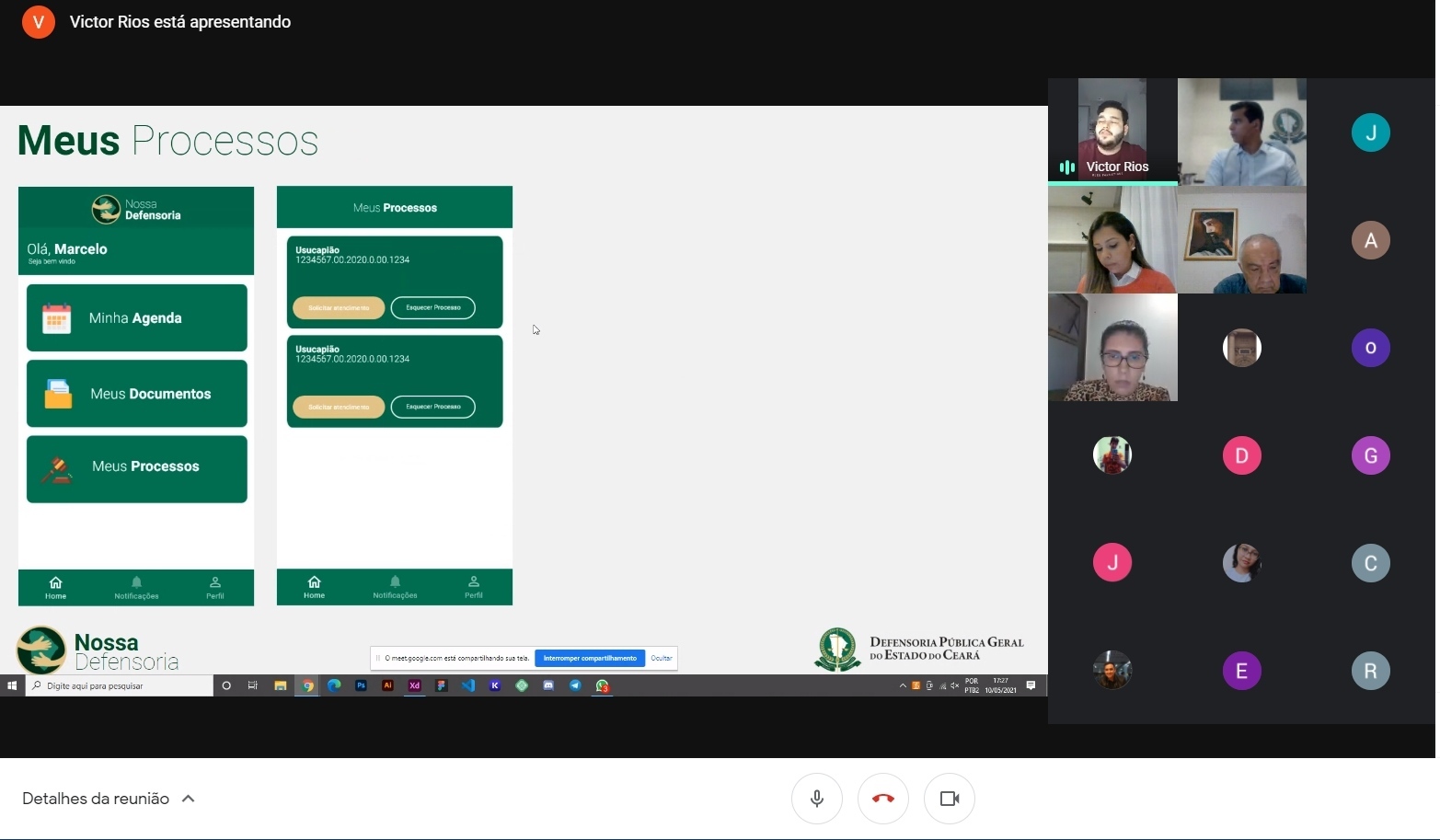Toggle the camera on or off
The height and width of the screenshot is (840, 1440).
(x=949, y=799)
